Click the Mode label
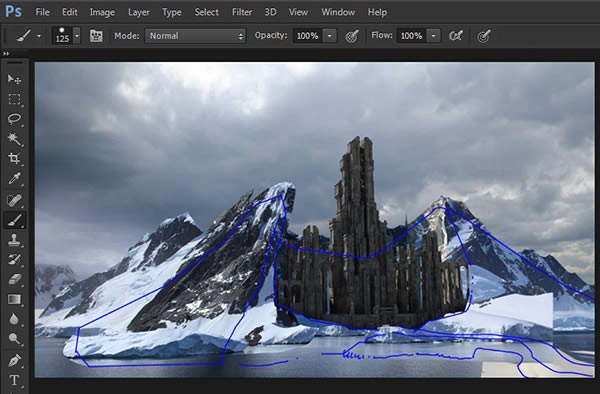This screenshot has width=600, height=394. [127, 36]
